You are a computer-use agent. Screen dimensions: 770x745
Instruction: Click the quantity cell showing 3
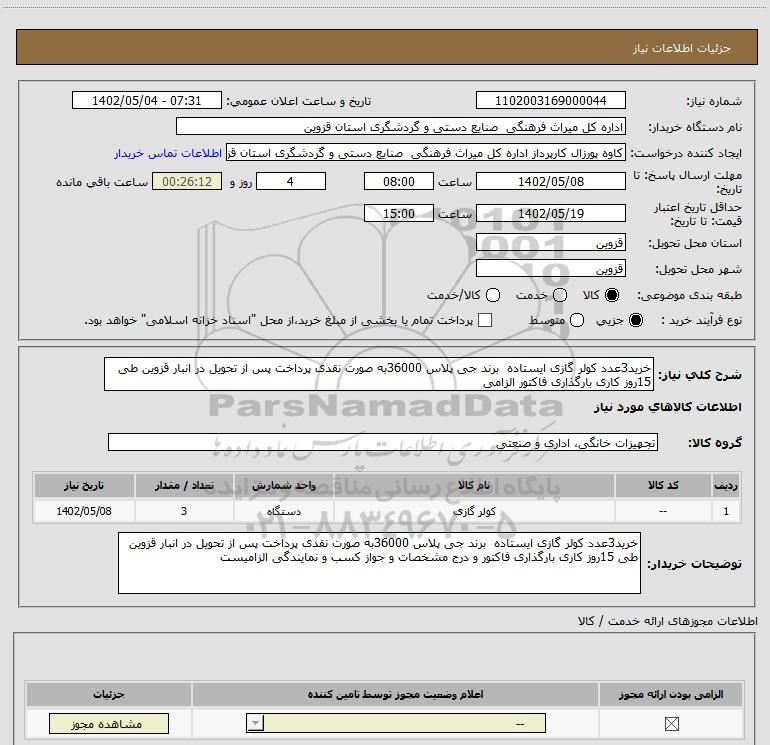(x=184, y=511)
